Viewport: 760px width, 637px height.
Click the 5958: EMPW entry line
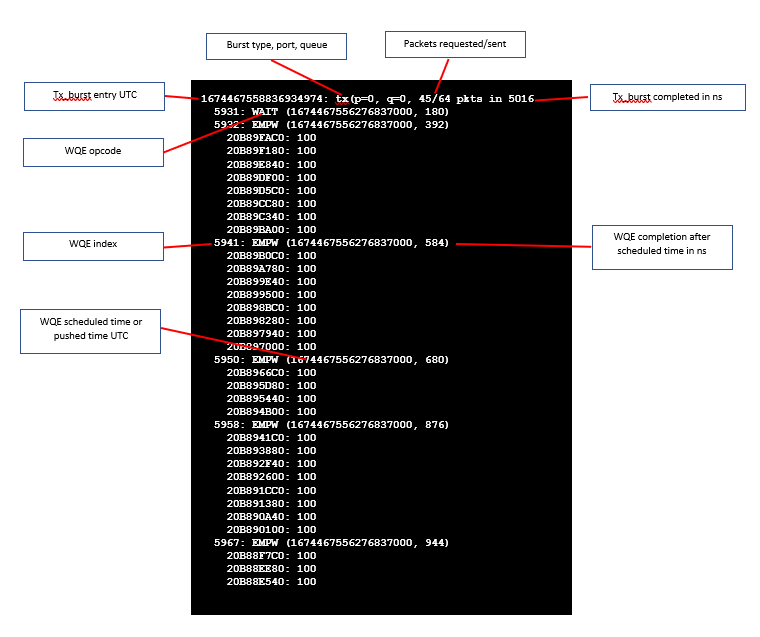pyautogui.click(x=331, y=425)
